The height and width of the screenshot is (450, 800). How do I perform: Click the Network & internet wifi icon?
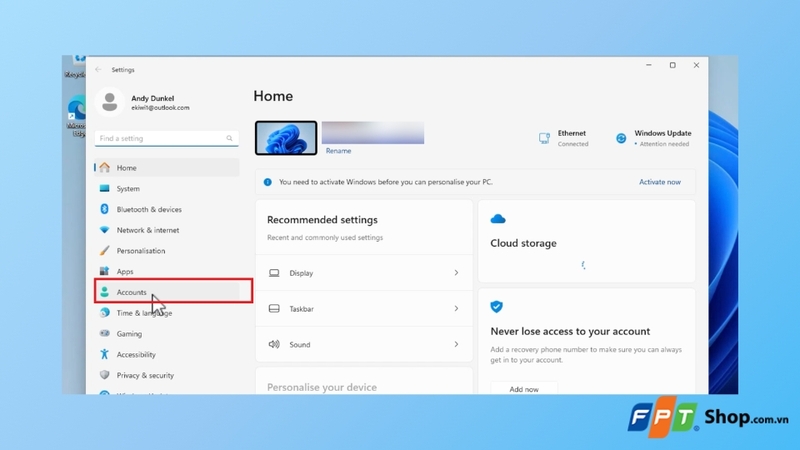105,230
